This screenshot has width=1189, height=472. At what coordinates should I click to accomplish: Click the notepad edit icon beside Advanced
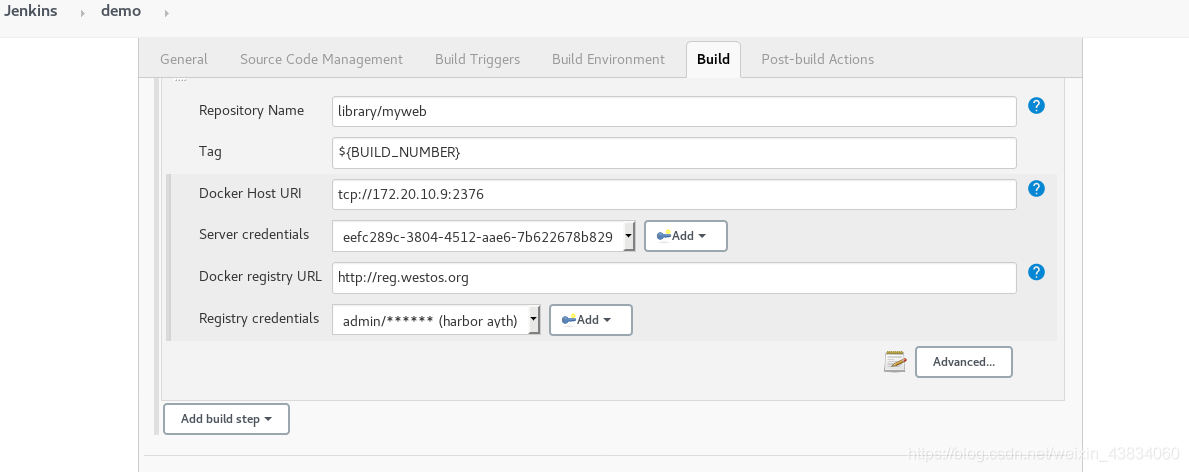pos(895,362)
